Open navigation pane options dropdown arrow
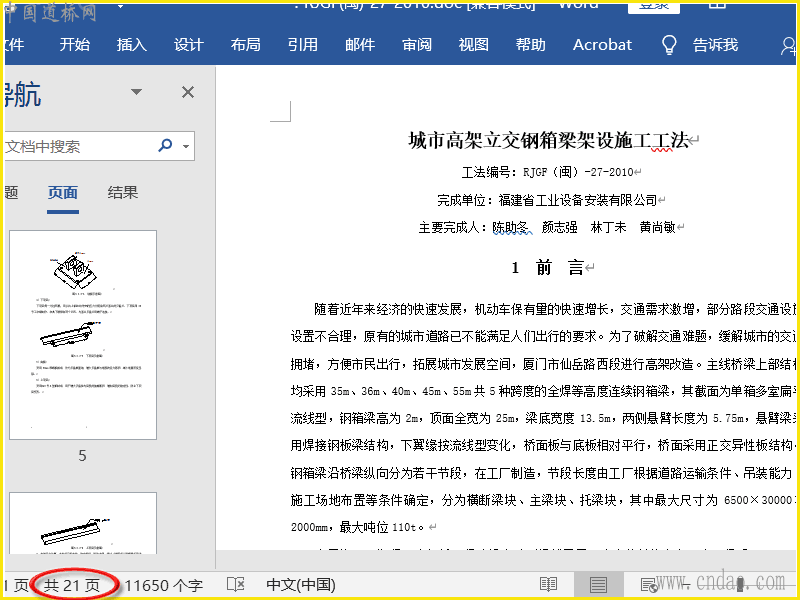 (x=137, y=92)
